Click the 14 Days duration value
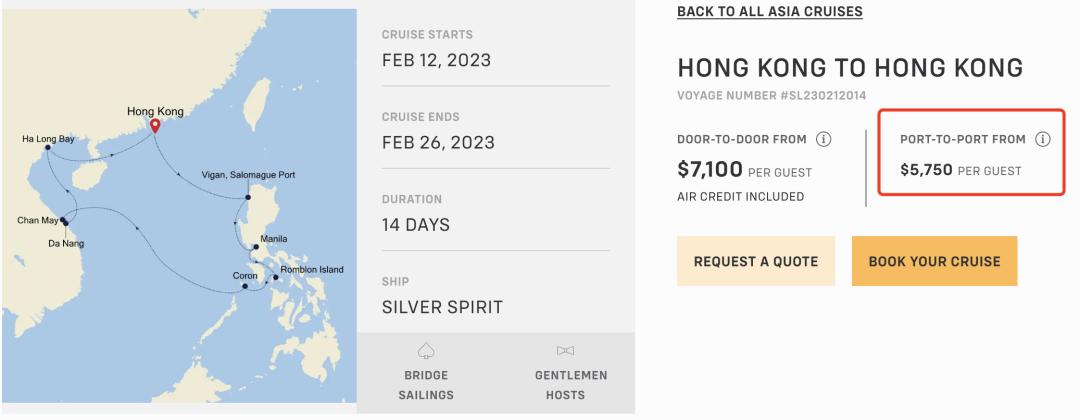The height and width of the screenshot is (420, 1080). (416, 225)
